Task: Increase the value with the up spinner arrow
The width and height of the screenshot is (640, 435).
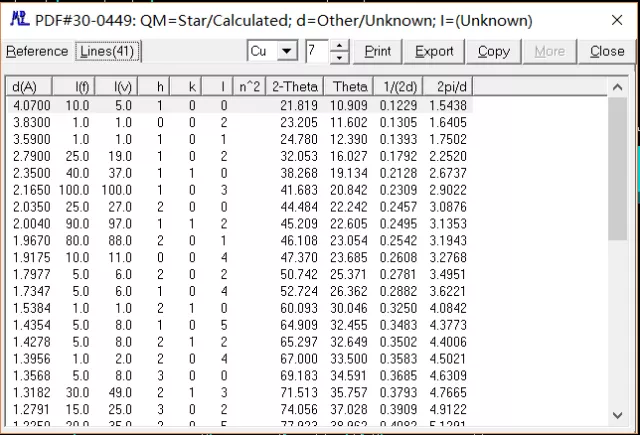Action: tap(340, 46)
